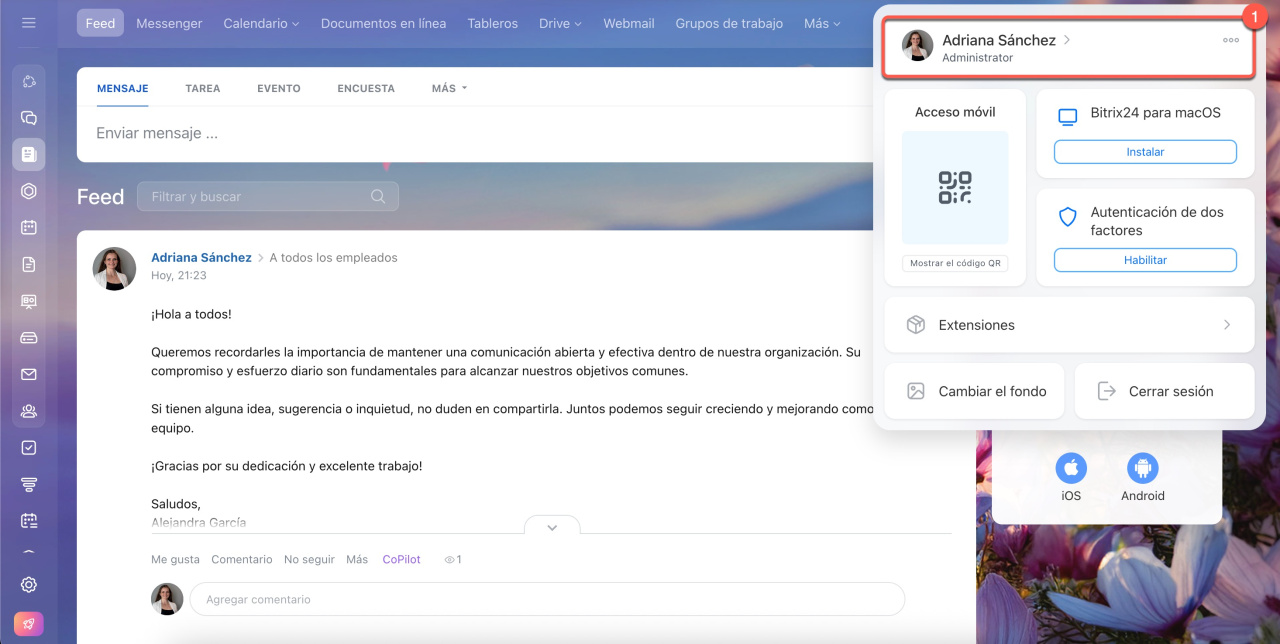Click the Agregar comentario input field
1280x644 pixels.
click(x=547, y=599)
